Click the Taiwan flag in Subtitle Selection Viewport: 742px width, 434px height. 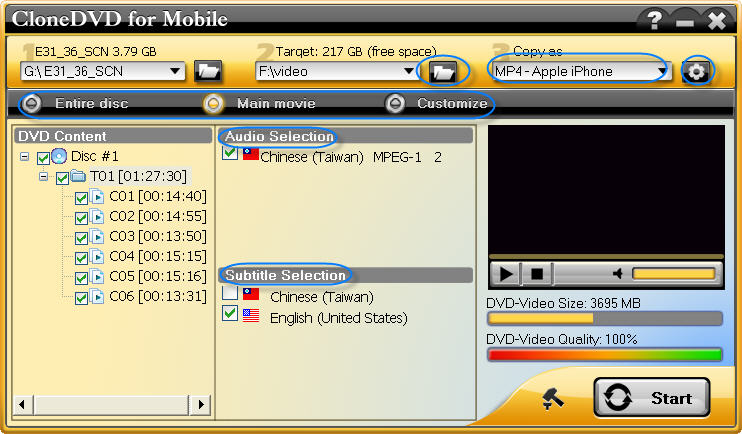point(251,294)
